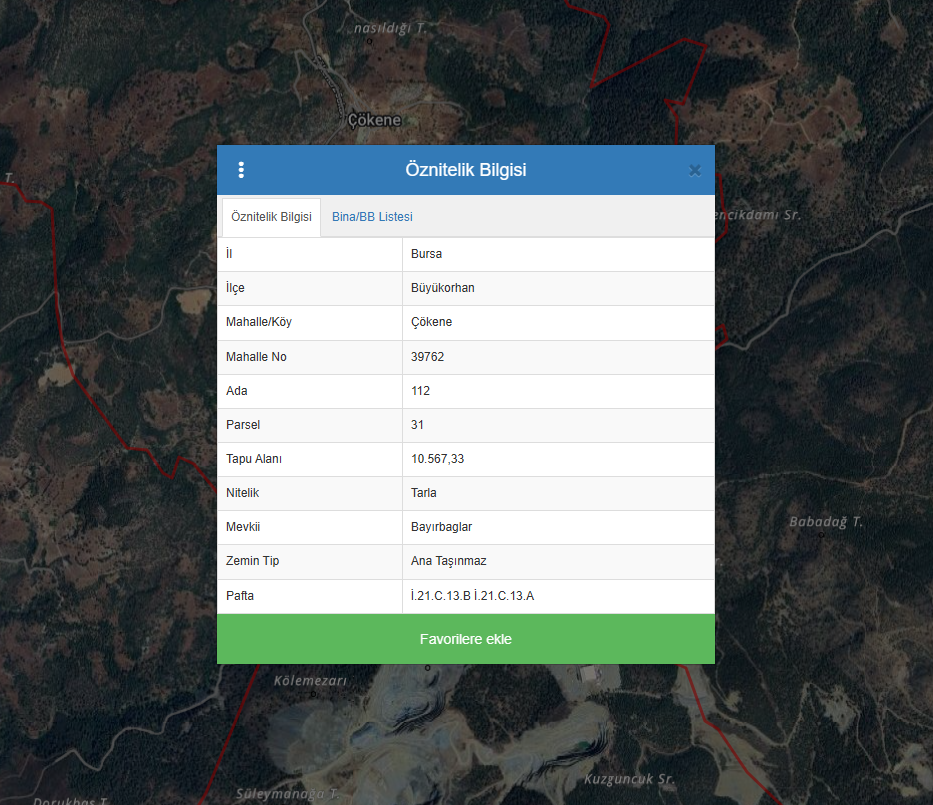Open the three-dot menu in dialog header

(x=241, y=170)
